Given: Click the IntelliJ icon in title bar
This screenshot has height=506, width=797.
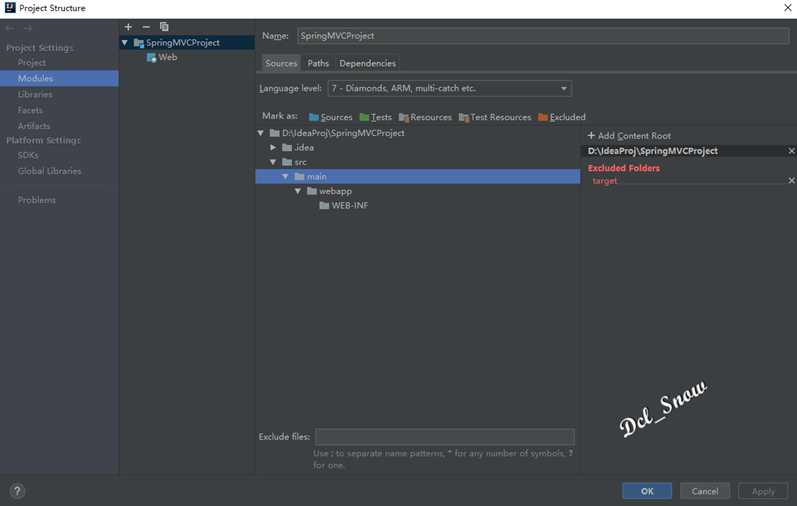Looking at the screenshot, I should 10,8.
